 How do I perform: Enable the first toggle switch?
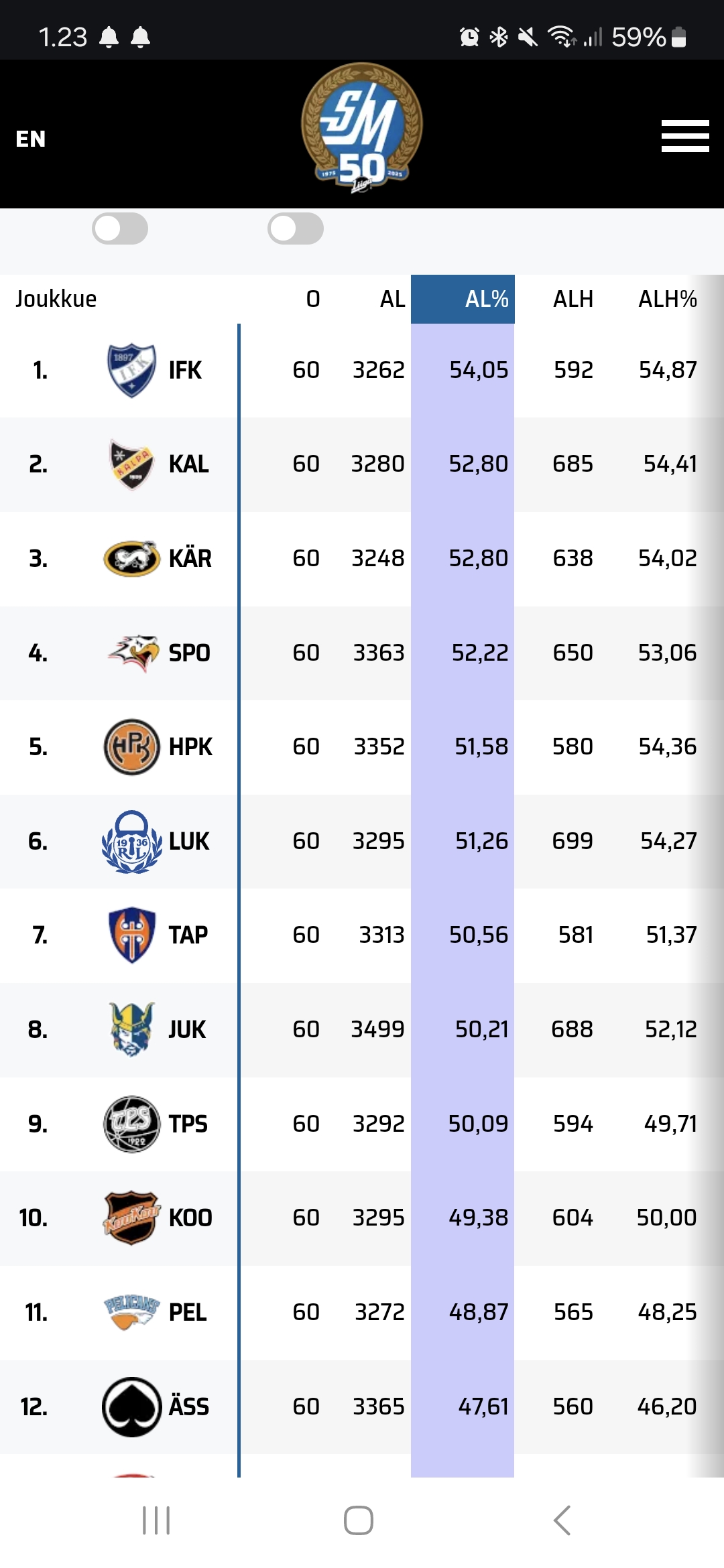[x=120, y=228]
